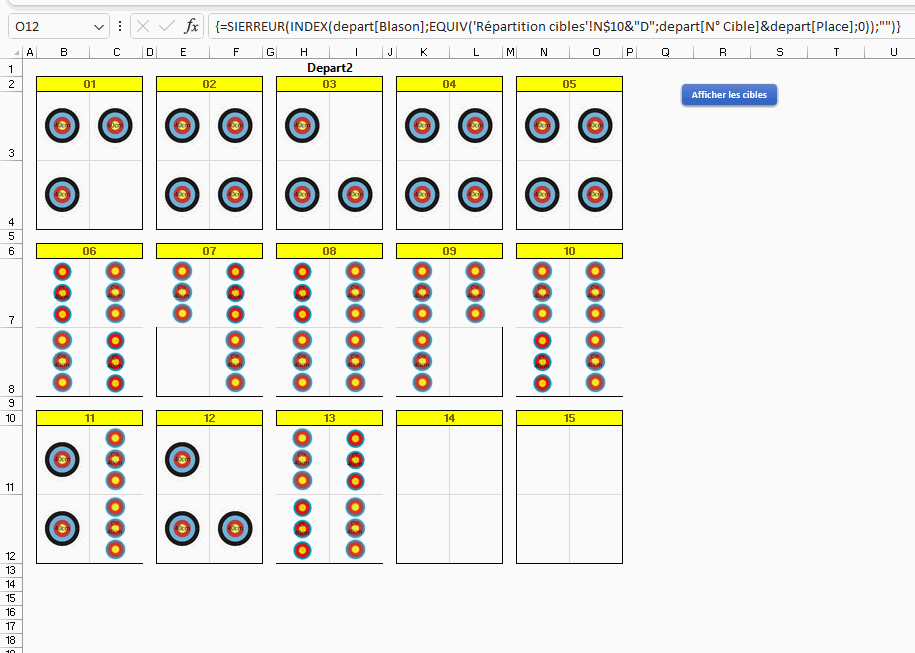Click the top-left target image in block 01
915x653 pixels.
(62, 125)
